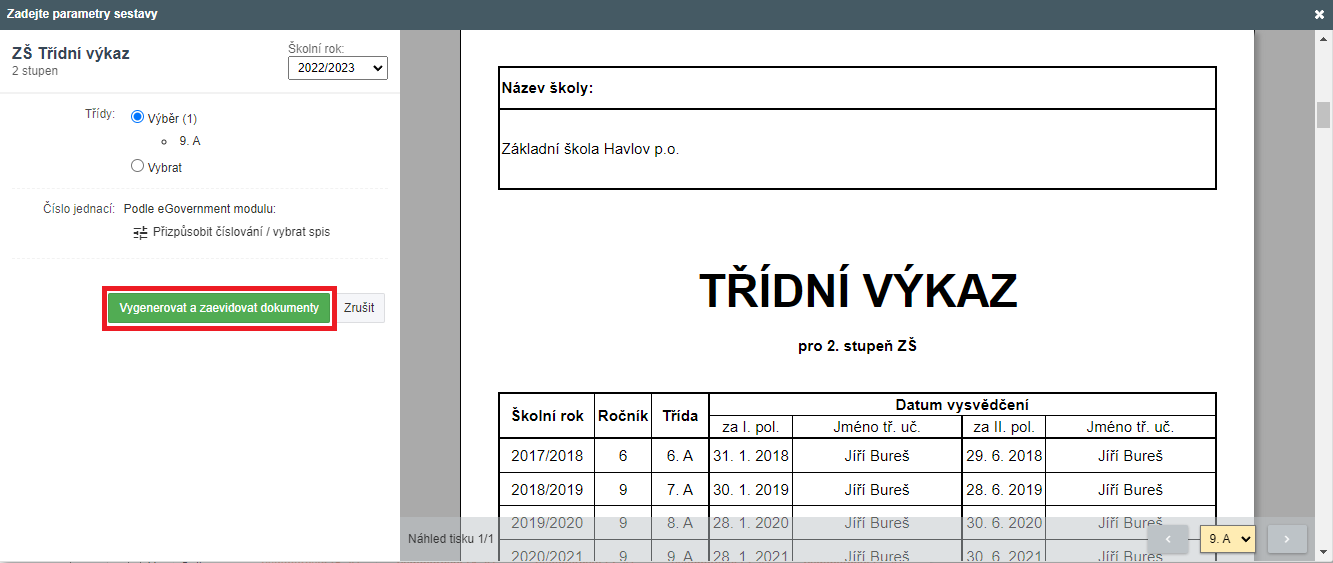Image resolution: width=1333 pixels, height=563 pixels.
Task: Click the 2017/2018 school year table cell
Action: coord(547,456)
